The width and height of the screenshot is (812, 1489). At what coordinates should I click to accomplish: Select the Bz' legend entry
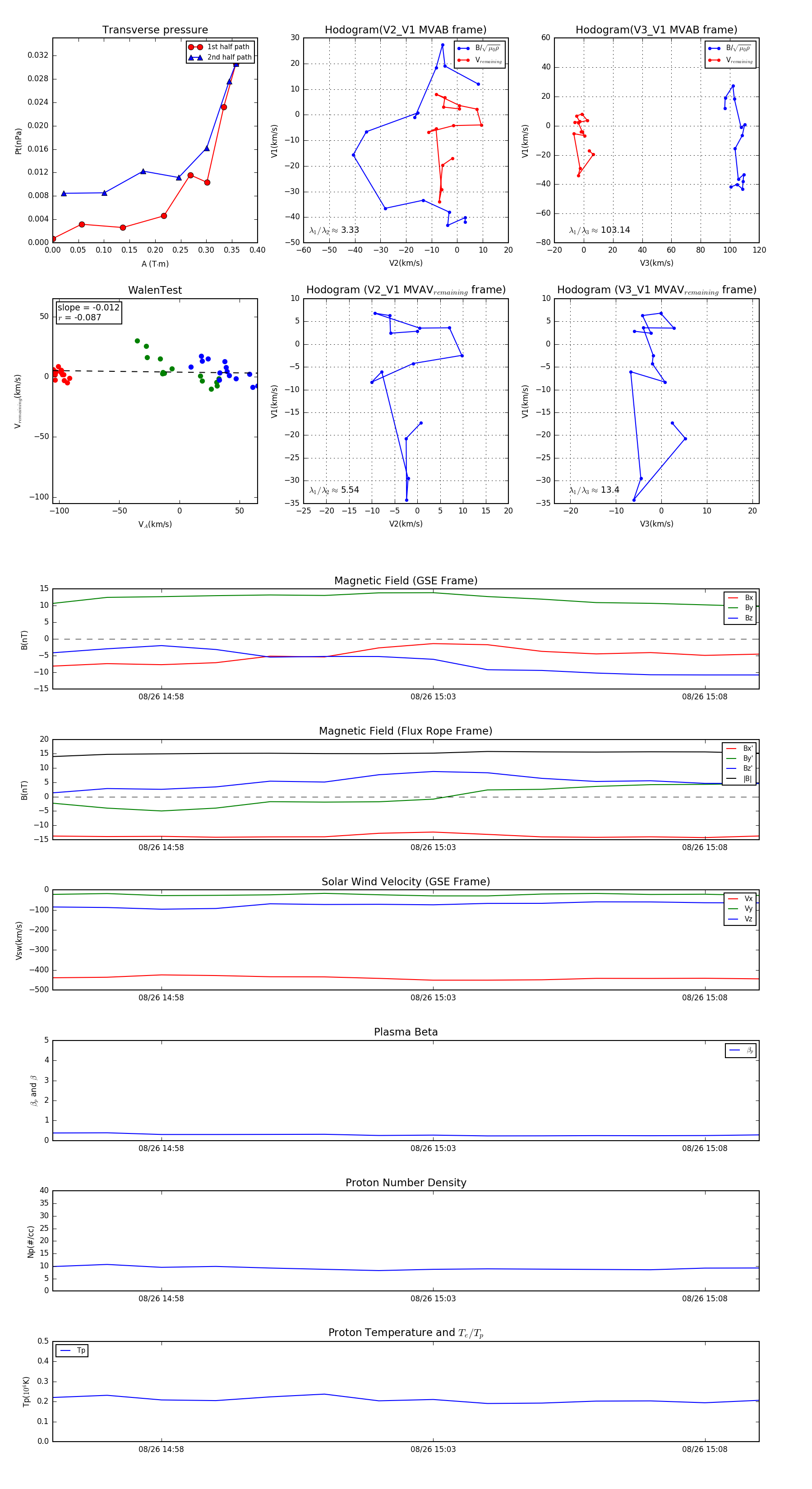click(739, 769)
